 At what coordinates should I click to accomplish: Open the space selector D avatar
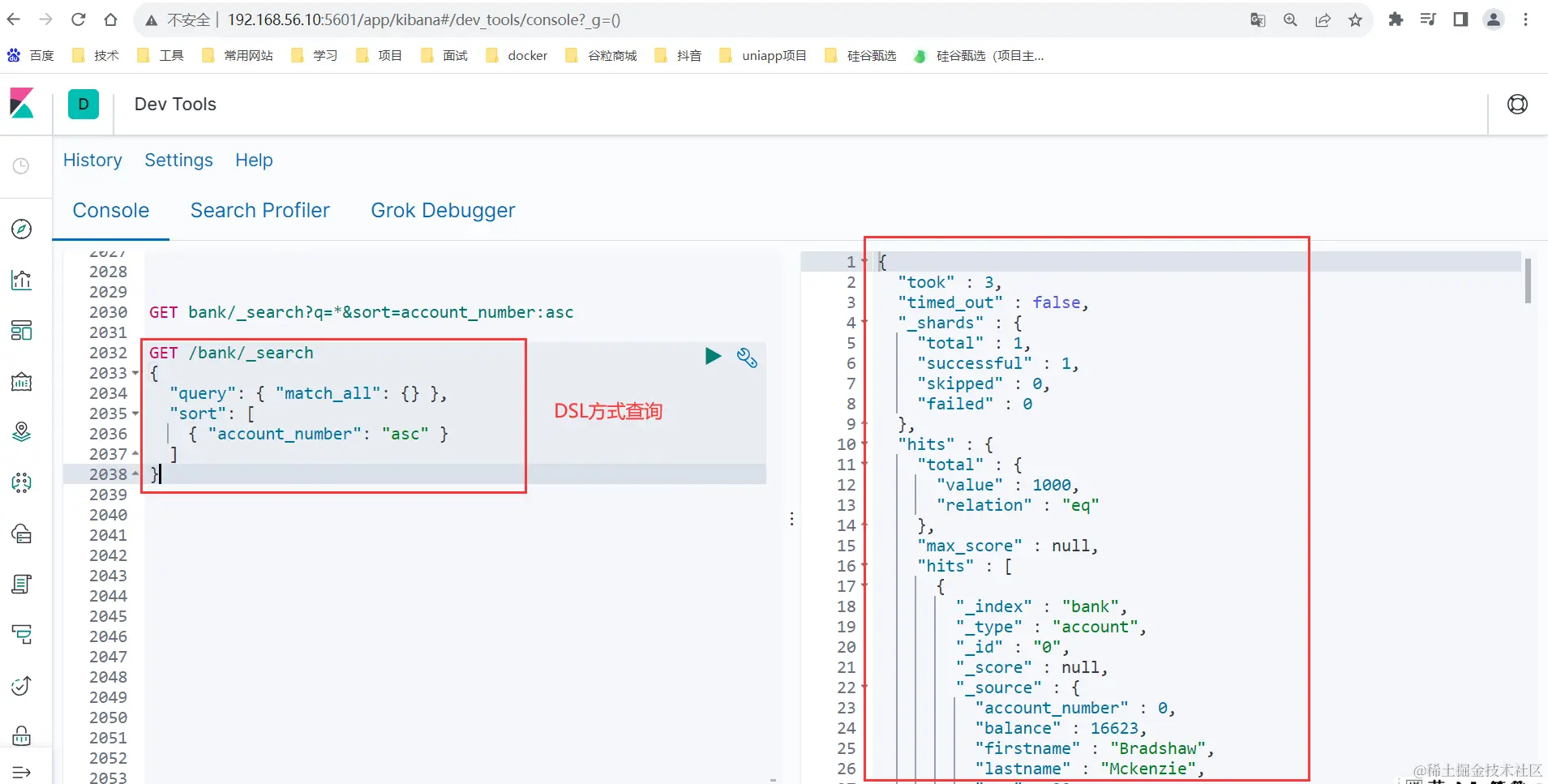click(x=84, y=105)
